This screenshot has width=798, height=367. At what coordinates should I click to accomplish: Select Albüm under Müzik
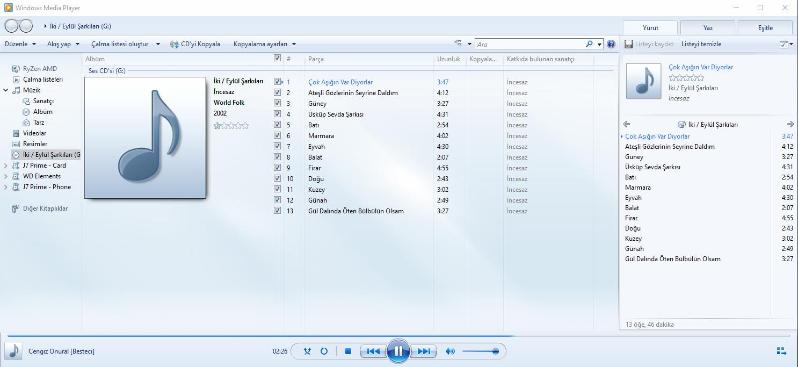(42, 111)
